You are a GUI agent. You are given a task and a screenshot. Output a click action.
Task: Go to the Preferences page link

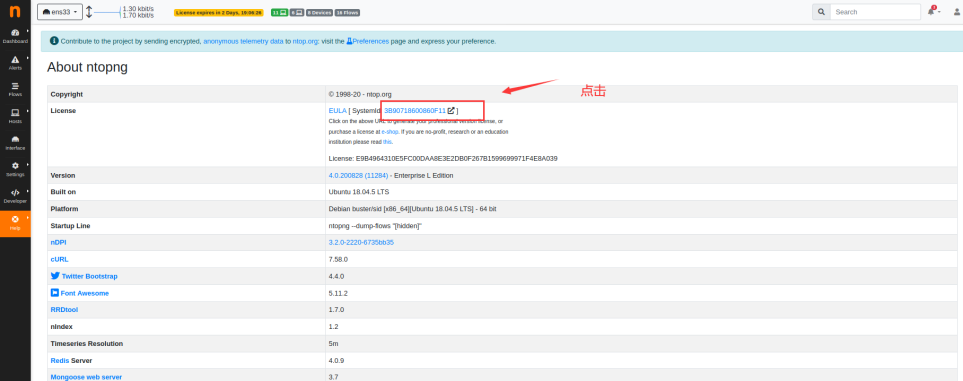pyautogui.click(x=367, y=41)
